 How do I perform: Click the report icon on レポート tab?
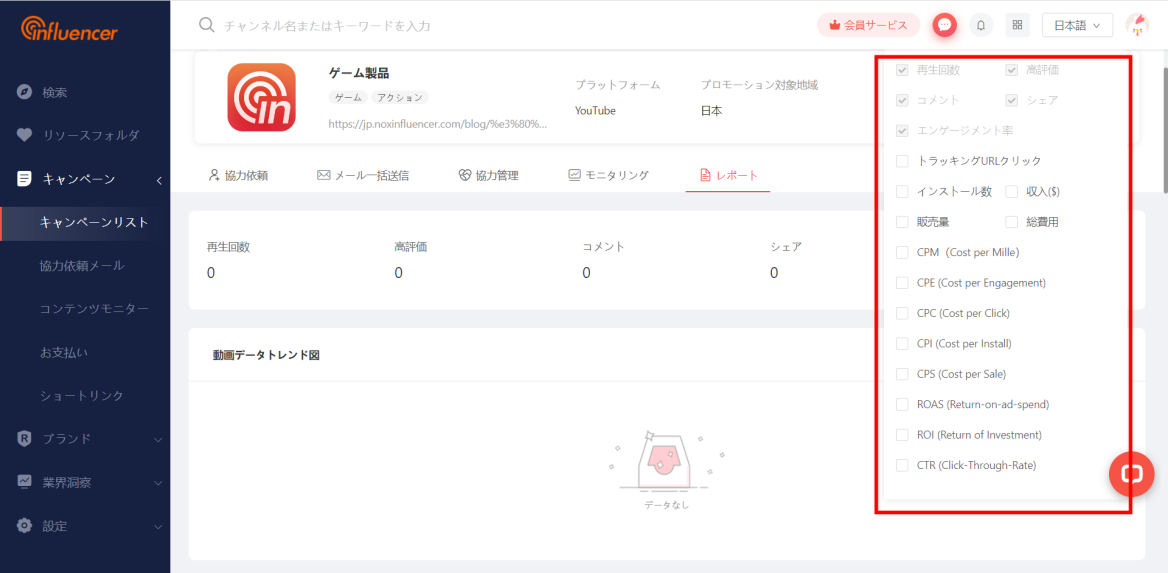click(x=705, y=176)
